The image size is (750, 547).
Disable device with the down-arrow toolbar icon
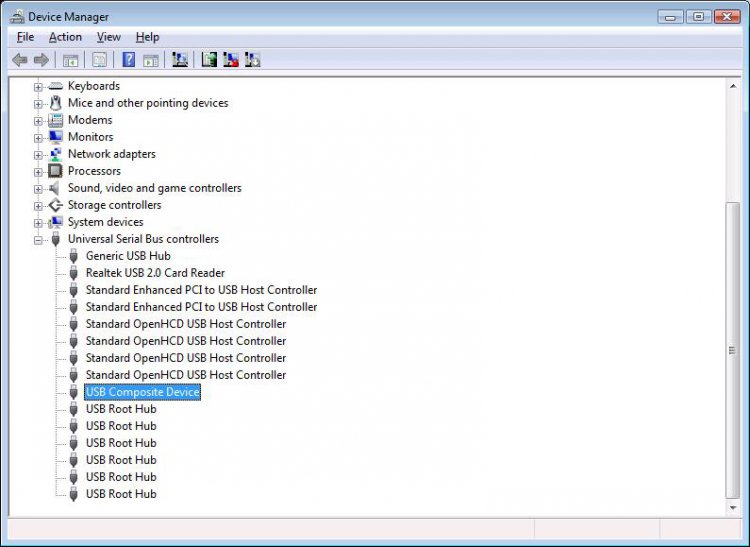(x=253, y=60)
